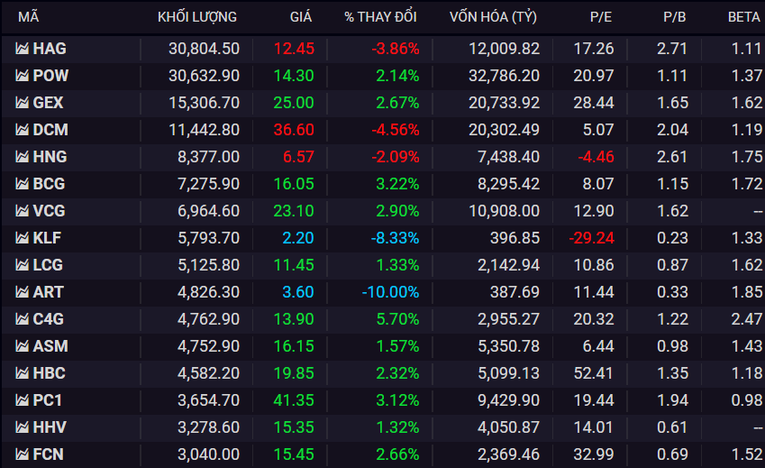Select the HBC ticker symbol

[x=49, y=373]
